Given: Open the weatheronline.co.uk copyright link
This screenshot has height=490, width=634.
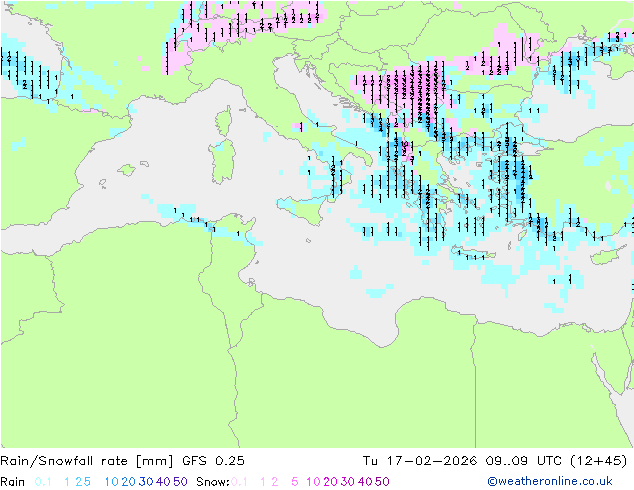Looking at the screenshot, I should click(x=550, y=481).
